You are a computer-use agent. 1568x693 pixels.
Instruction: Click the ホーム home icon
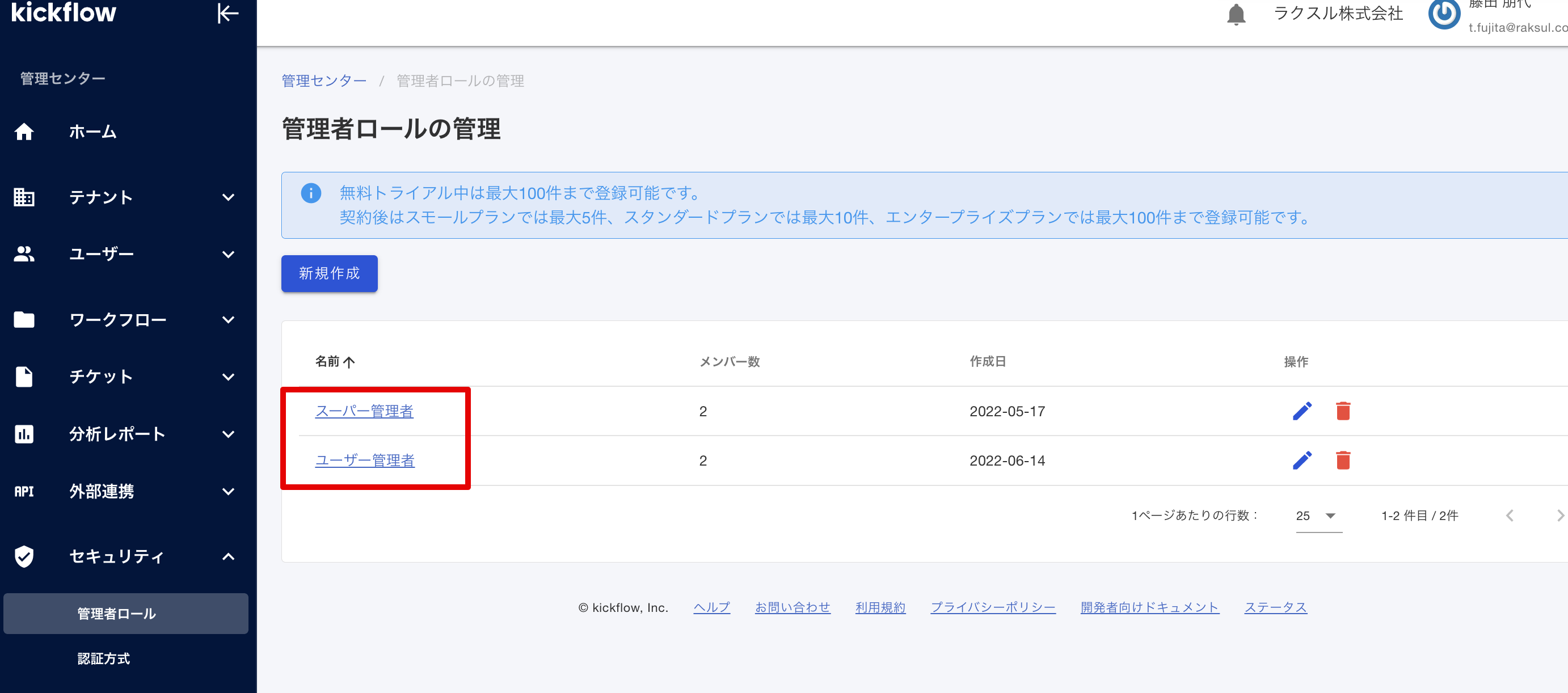point(24,132)
